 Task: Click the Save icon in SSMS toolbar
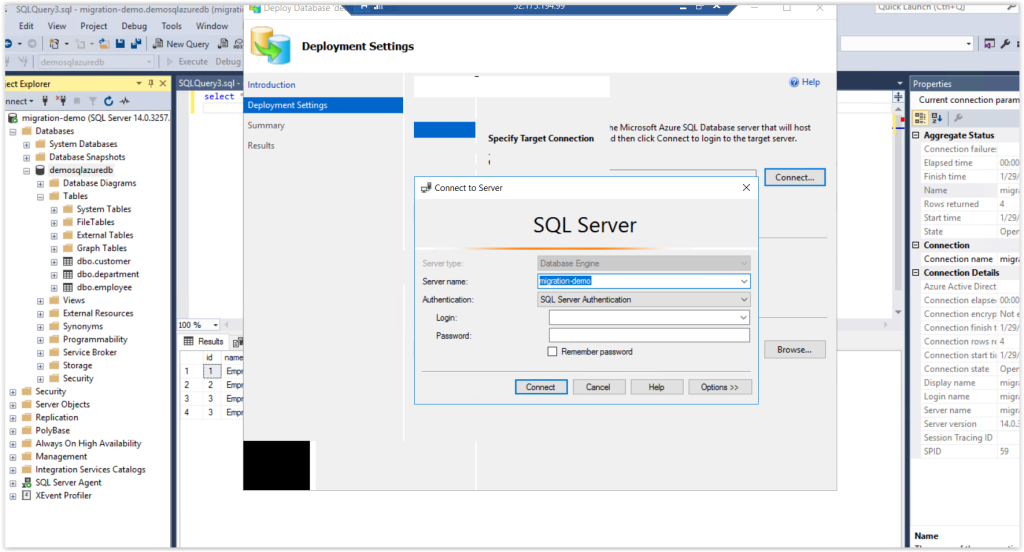click(x=120, y=44)
